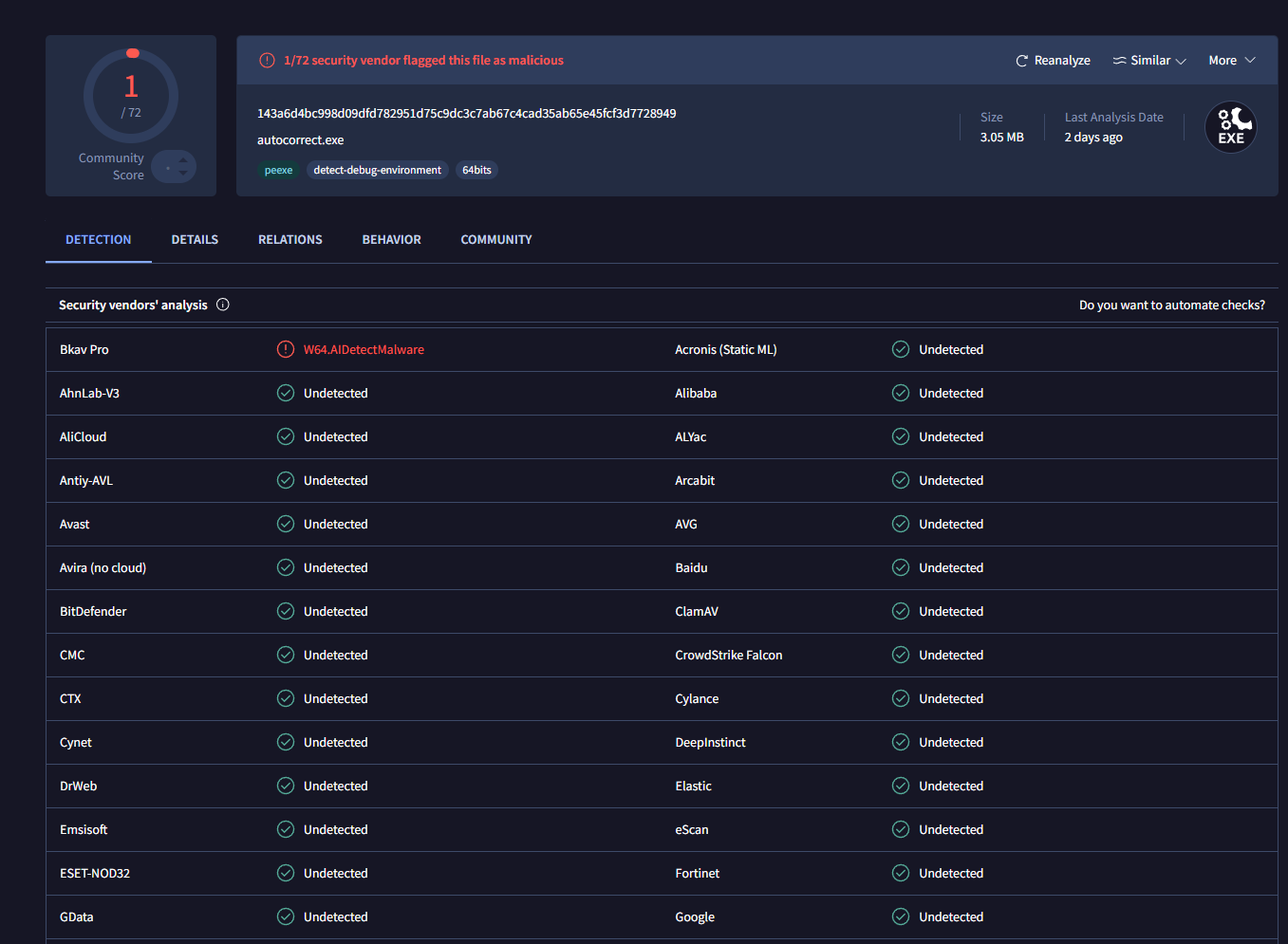Click the EXE file type icon

(1231, 127)
